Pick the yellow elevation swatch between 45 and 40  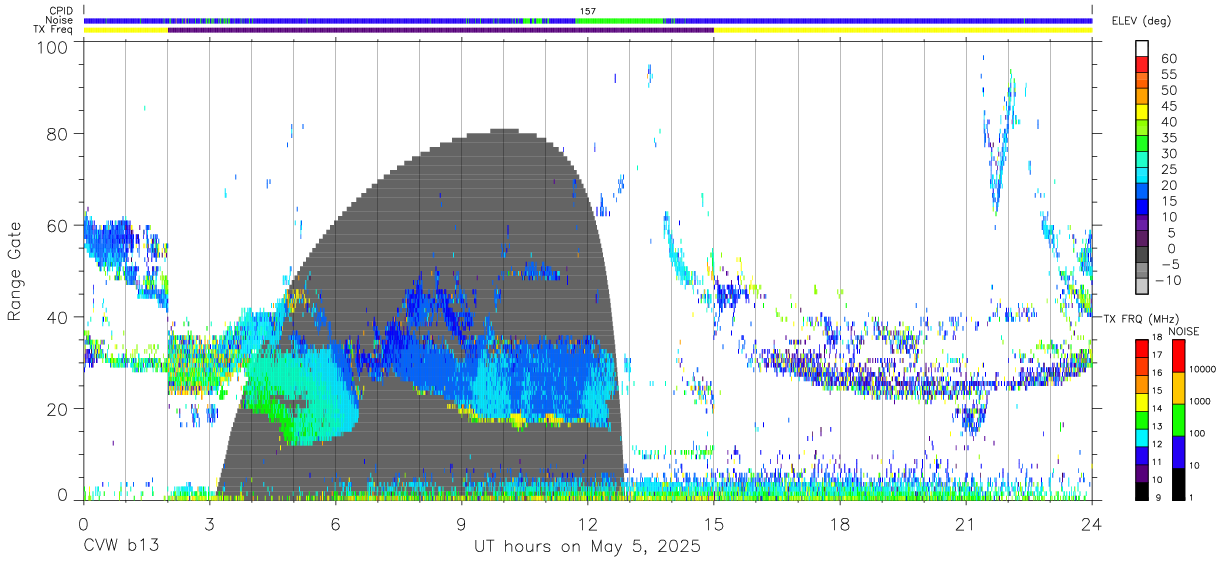pos(1142,113)
